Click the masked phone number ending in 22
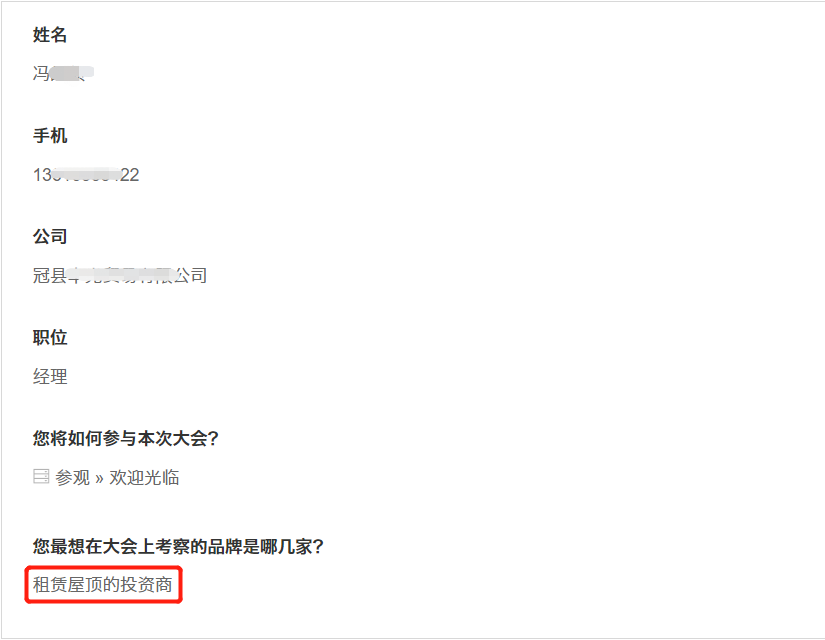 (x=86, y=175)
